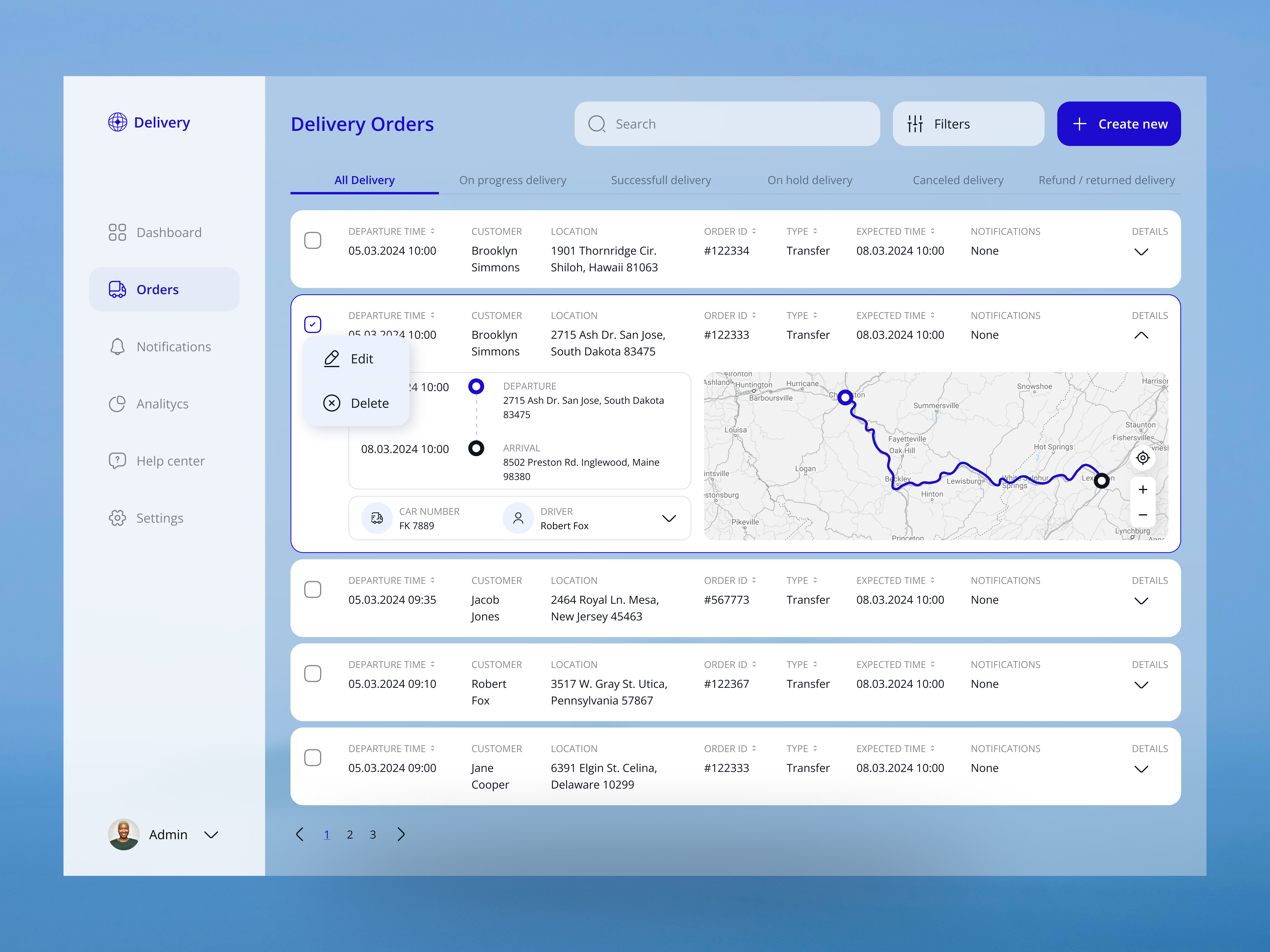The width and height of the screenshot is (1270, 952).
Task: Select the checkbox for Jacob Jones's order
Action: pos(313,589)
